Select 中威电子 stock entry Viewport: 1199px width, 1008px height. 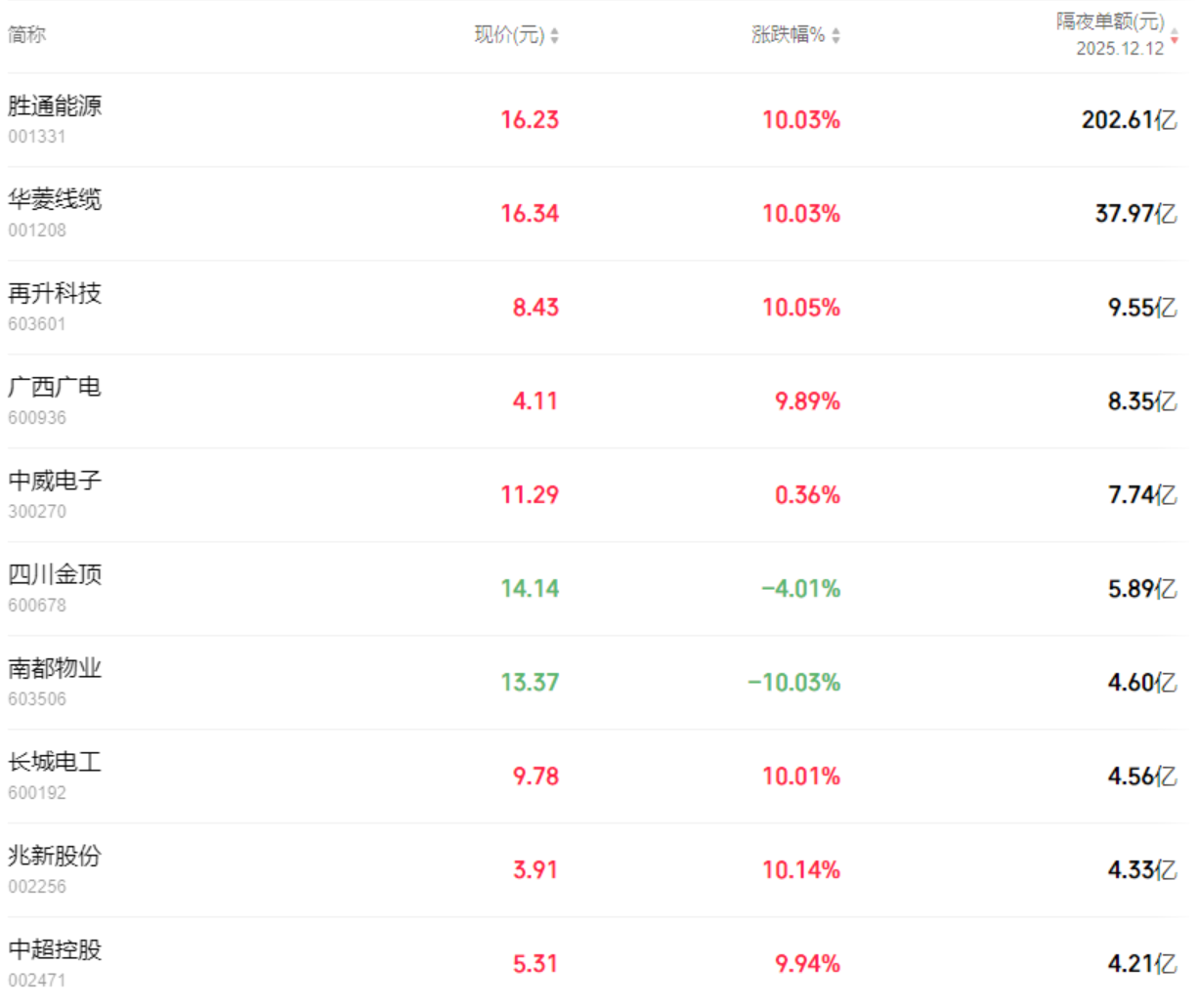click(x=55, y=481)
